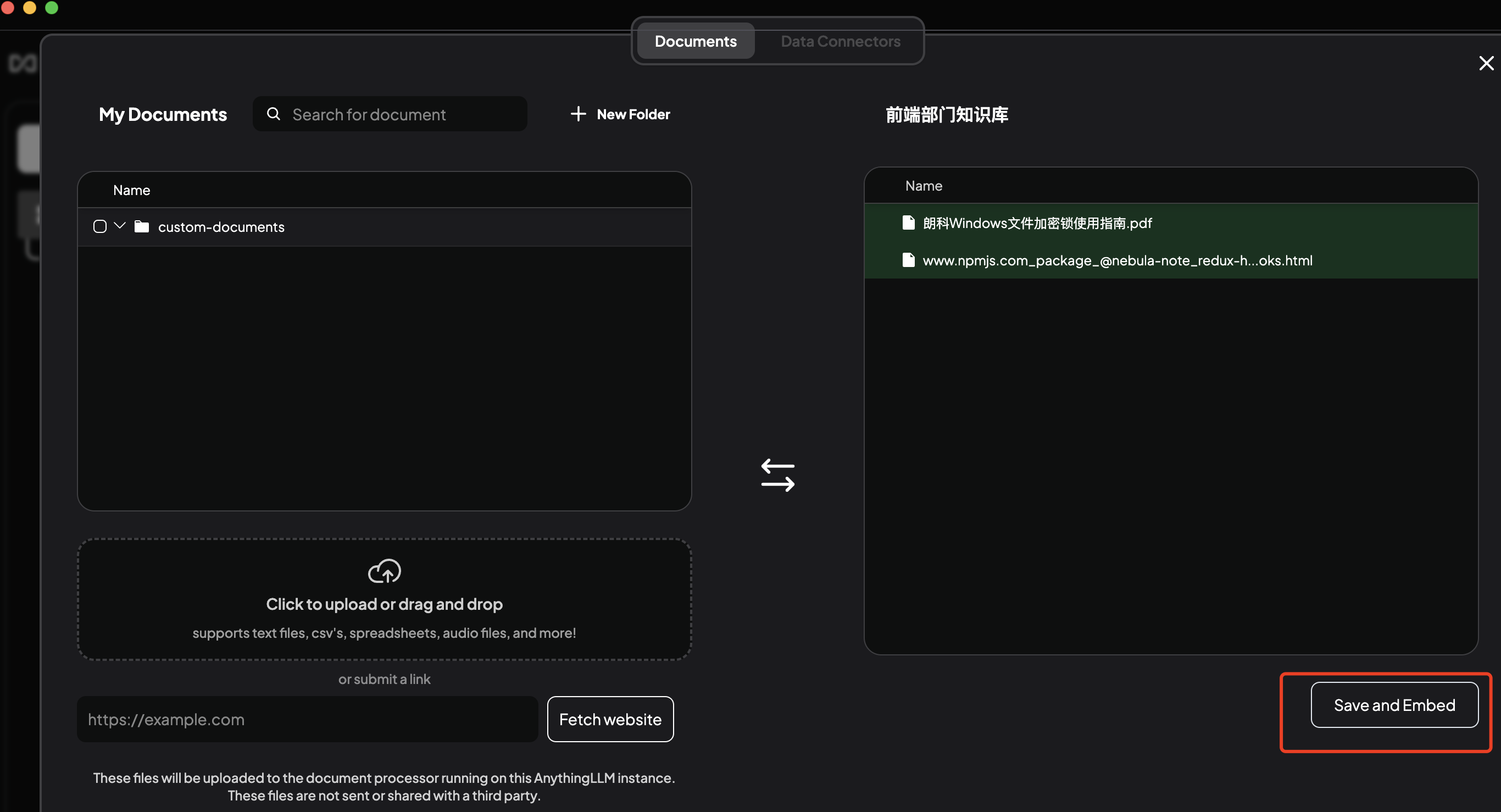Click the Fetch website button

click(x=610, y=719)
